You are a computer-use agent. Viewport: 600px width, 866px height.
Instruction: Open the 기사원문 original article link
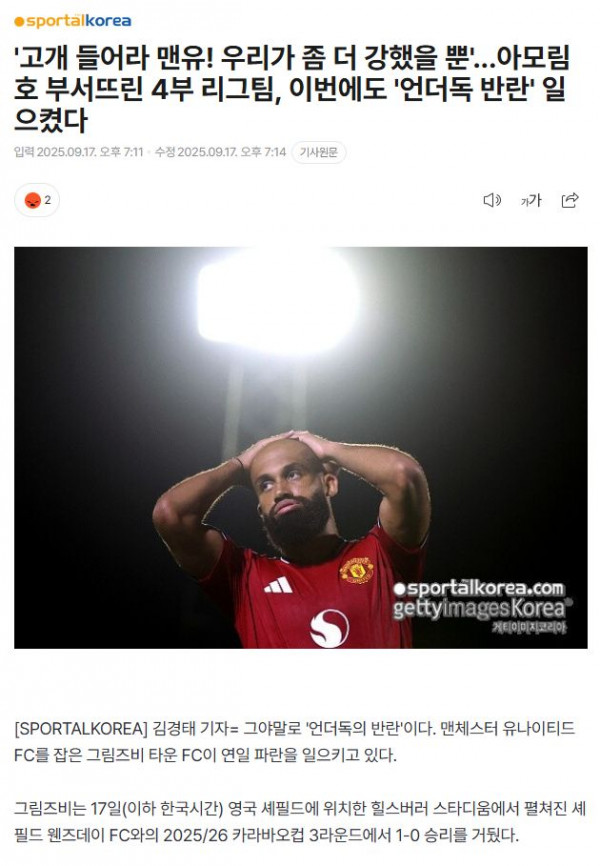(318, 152)
